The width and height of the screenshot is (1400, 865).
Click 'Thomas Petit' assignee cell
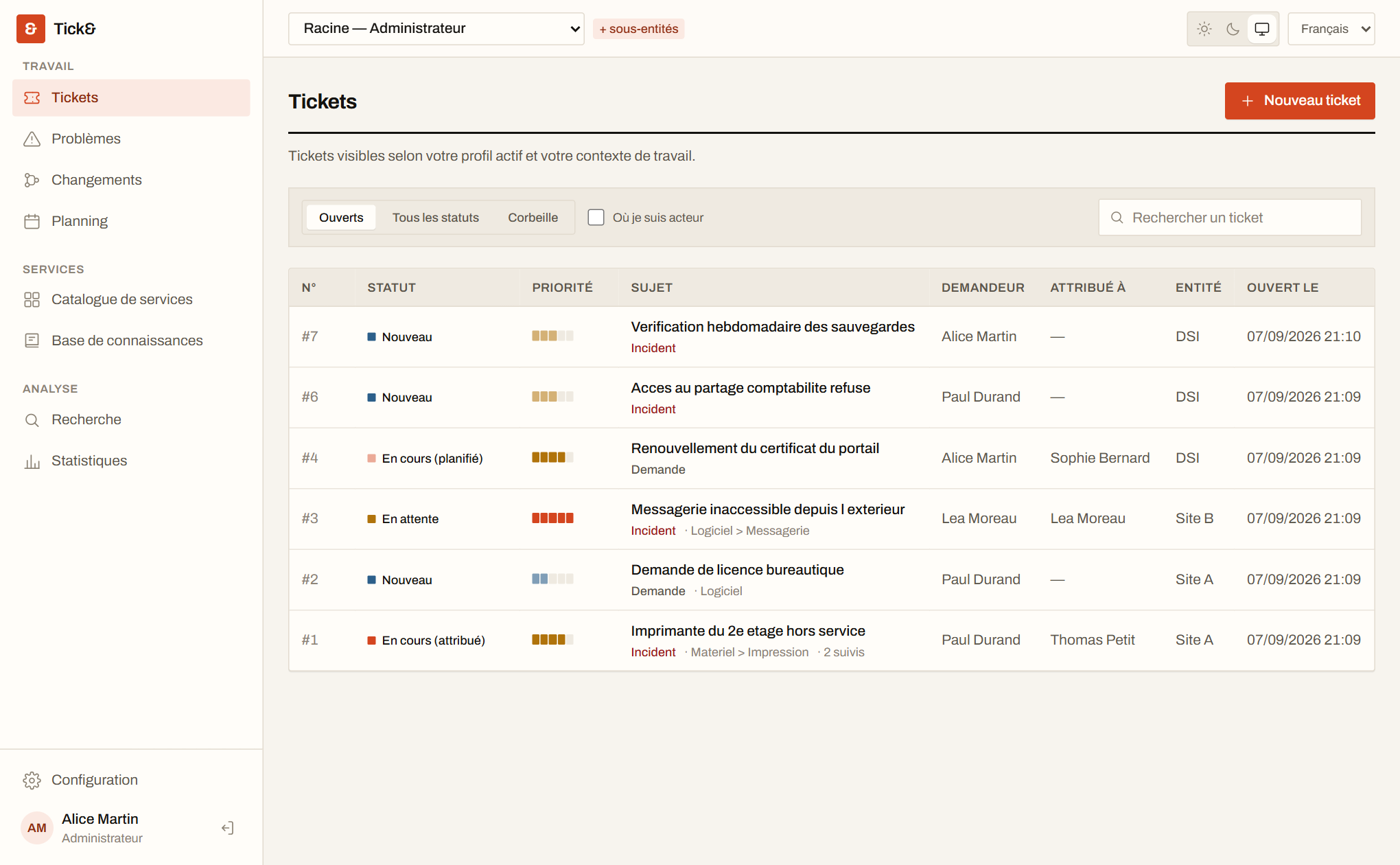click(x=1093, y=640)
